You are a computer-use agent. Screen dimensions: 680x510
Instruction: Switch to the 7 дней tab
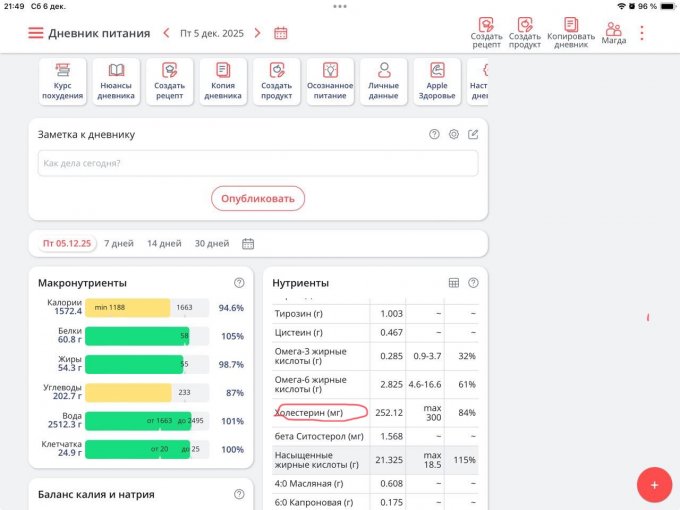[x=119, y=243]
